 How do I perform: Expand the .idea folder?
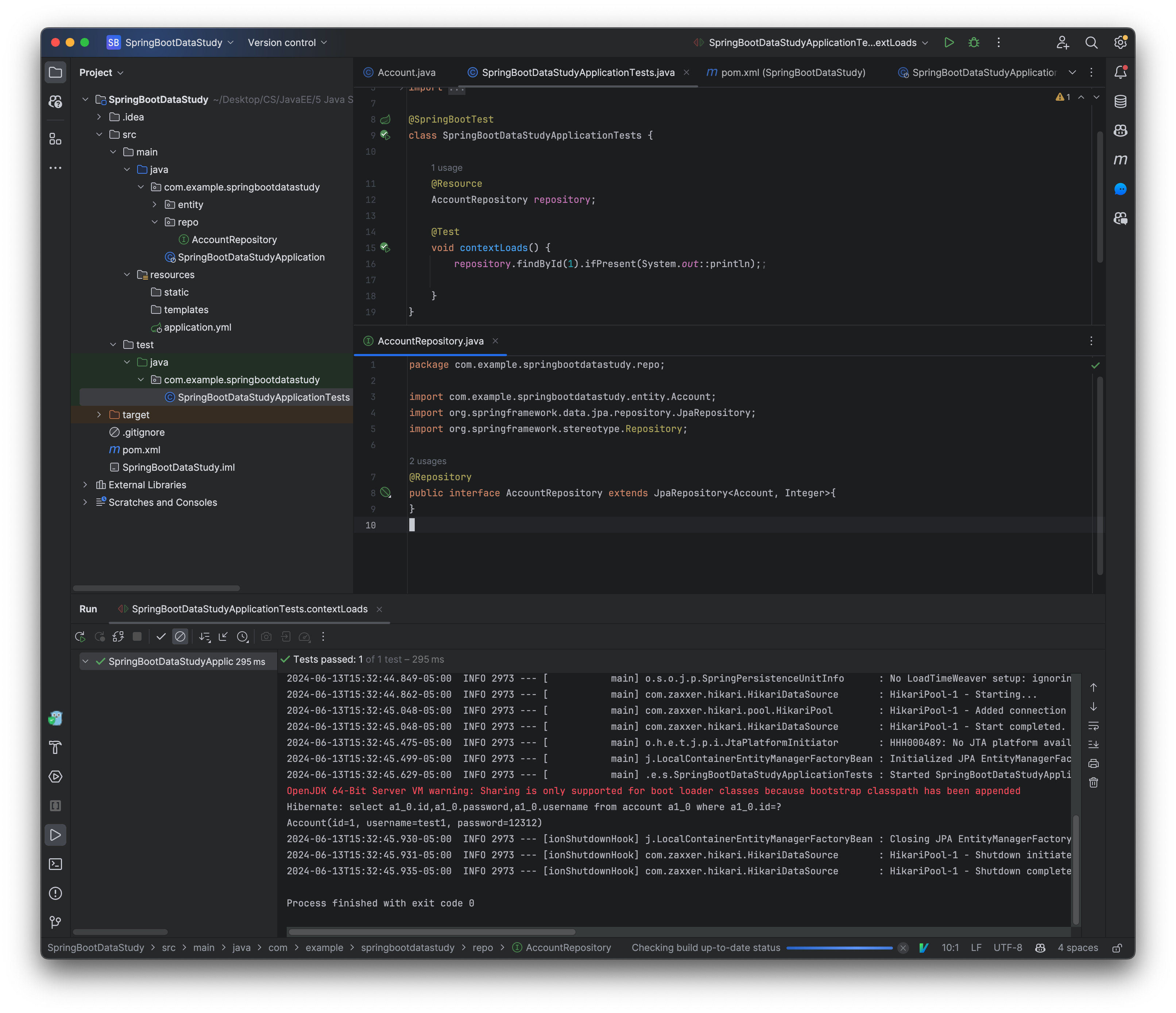pos(99,117)
